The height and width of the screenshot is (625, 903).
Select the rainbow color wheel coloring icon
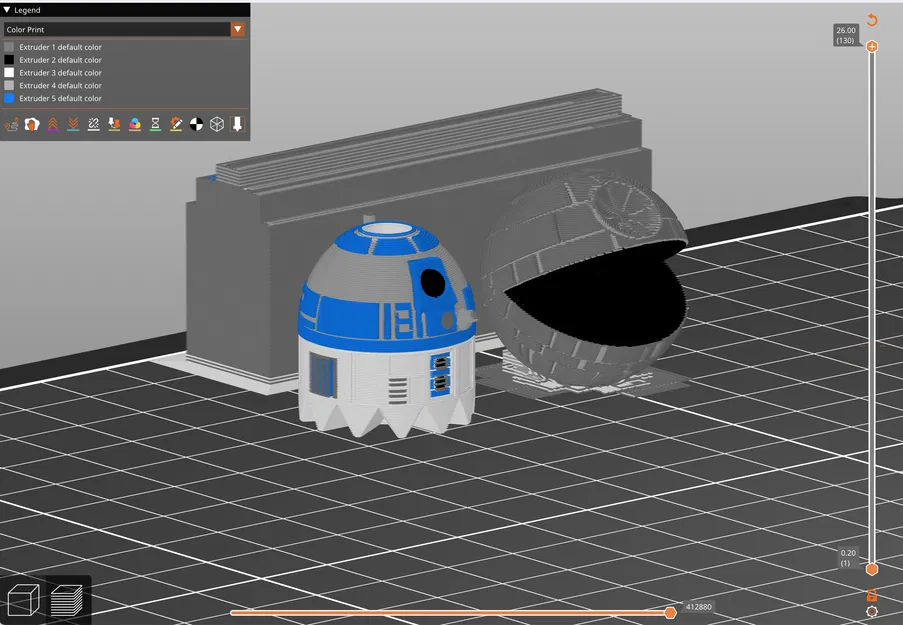[136, 124]
